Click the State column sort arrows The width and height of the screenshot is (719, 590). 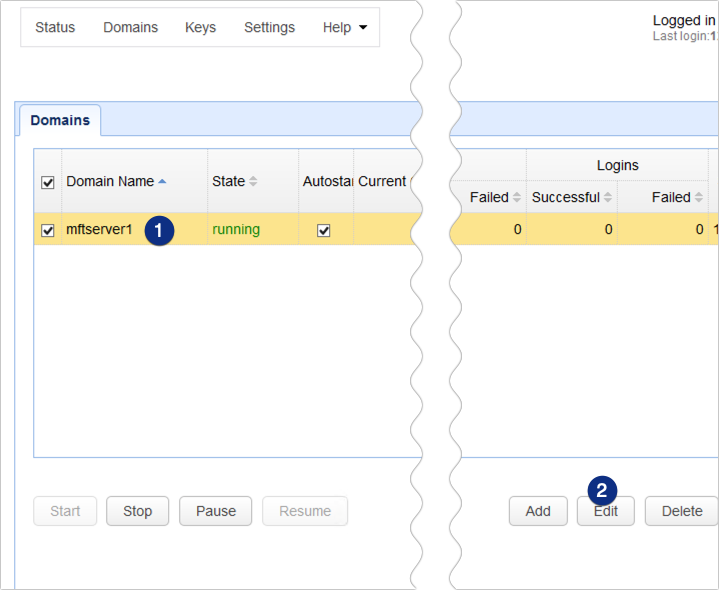coord(253,181)
